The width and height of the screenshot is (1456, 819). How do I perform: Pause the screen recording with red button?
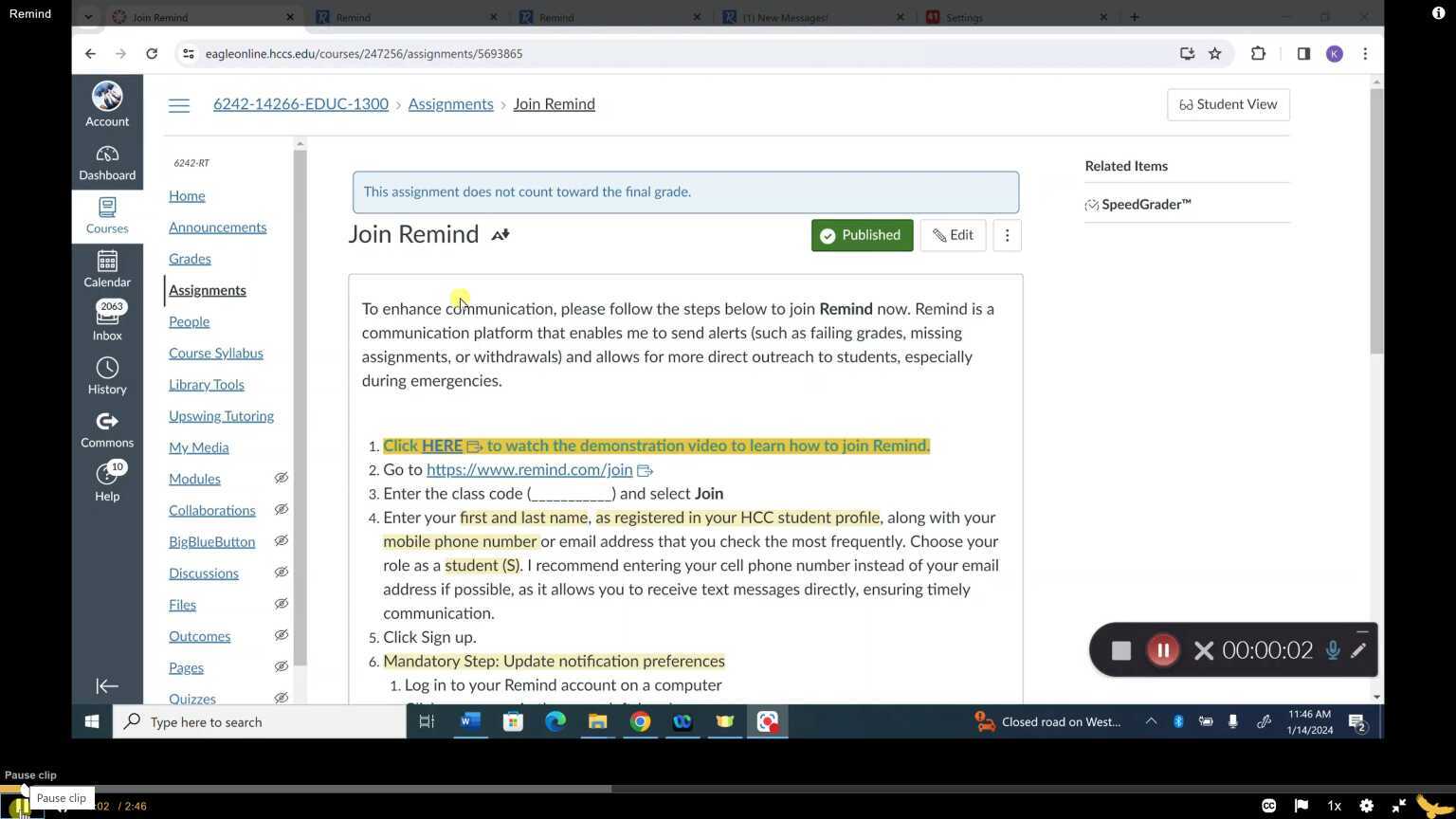(x=1162, y=650)
